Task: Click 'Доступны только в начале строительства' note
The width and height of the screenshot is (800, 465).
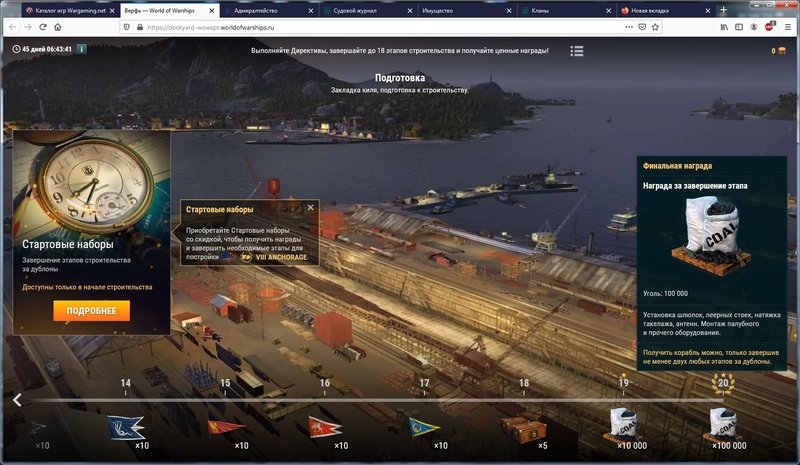Action: (x=87, y=287)
